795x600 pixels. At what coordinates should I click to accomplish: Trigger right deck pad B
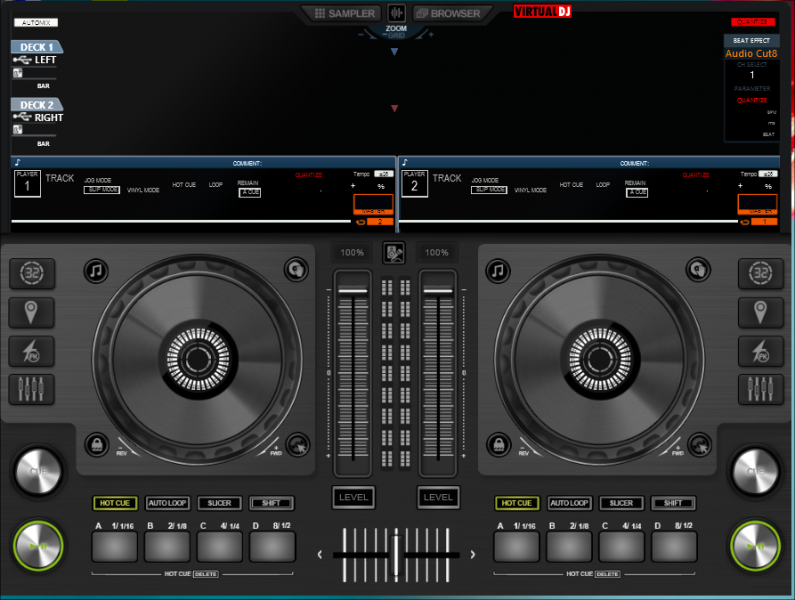569,547
